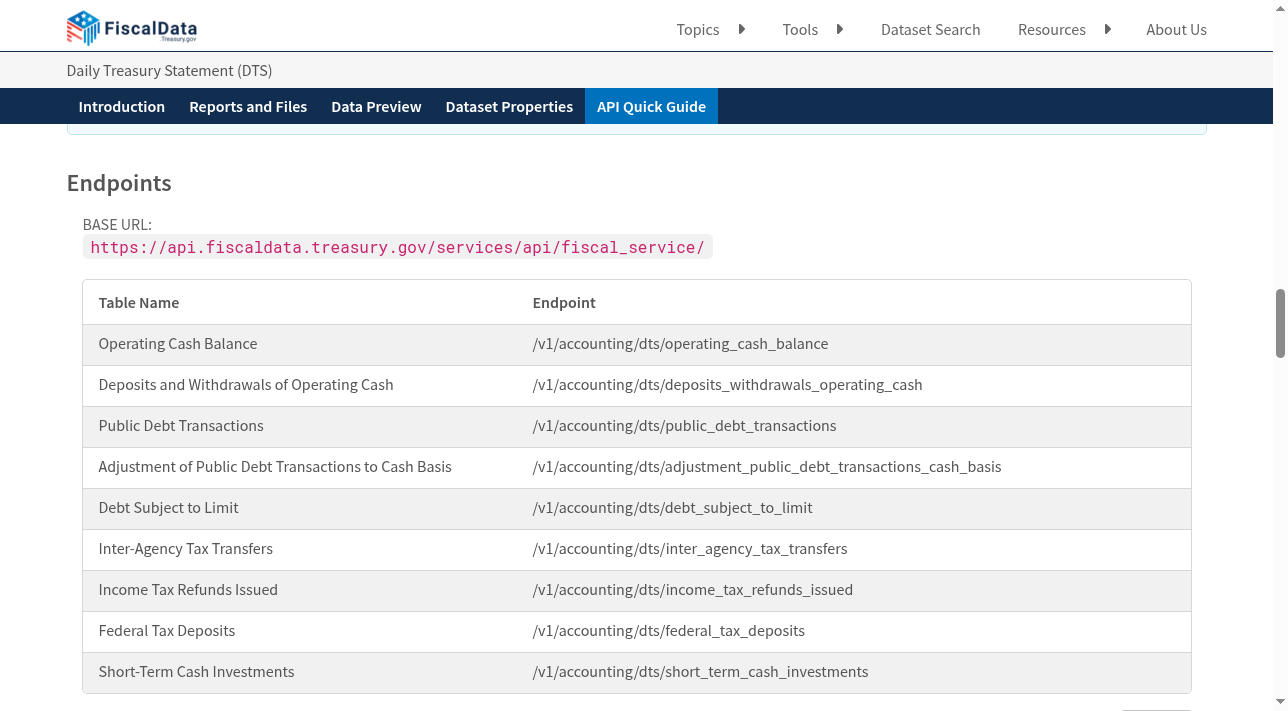Open the Topics menu

[x=698, y=30]
